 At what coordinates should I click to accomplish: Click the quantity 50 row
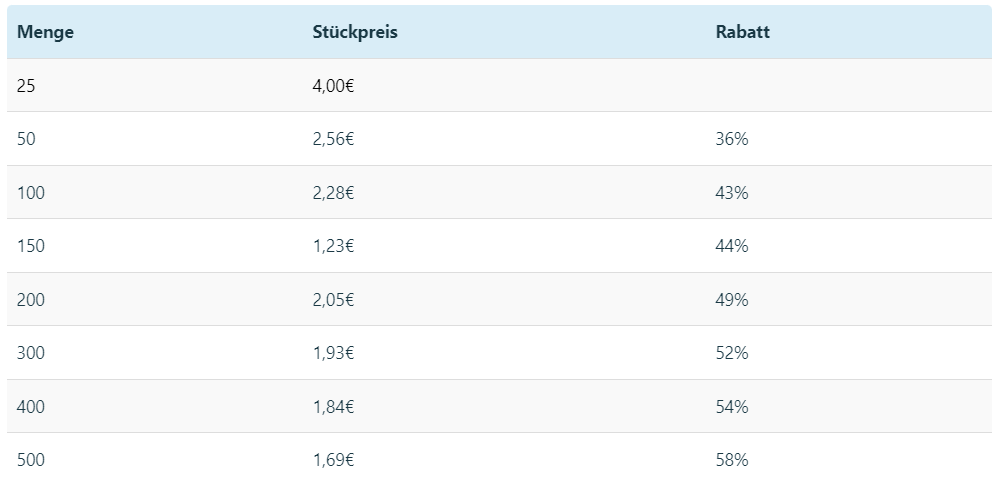[499, 139]
